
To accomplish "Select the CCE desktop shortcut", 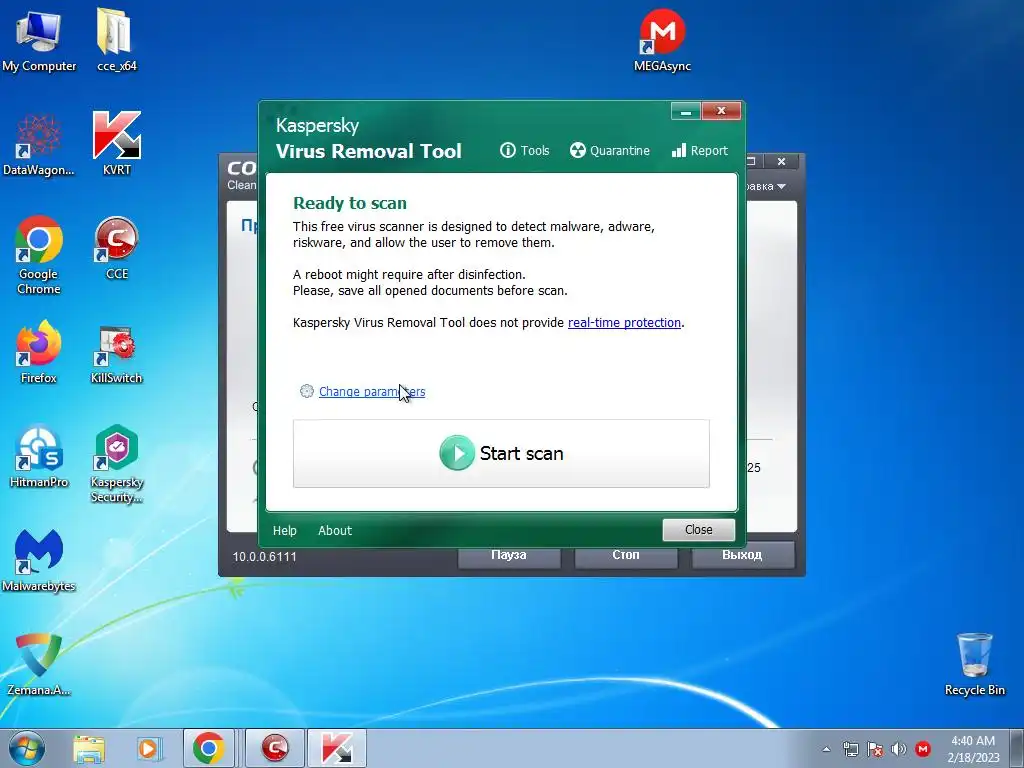I will point(116,249).
